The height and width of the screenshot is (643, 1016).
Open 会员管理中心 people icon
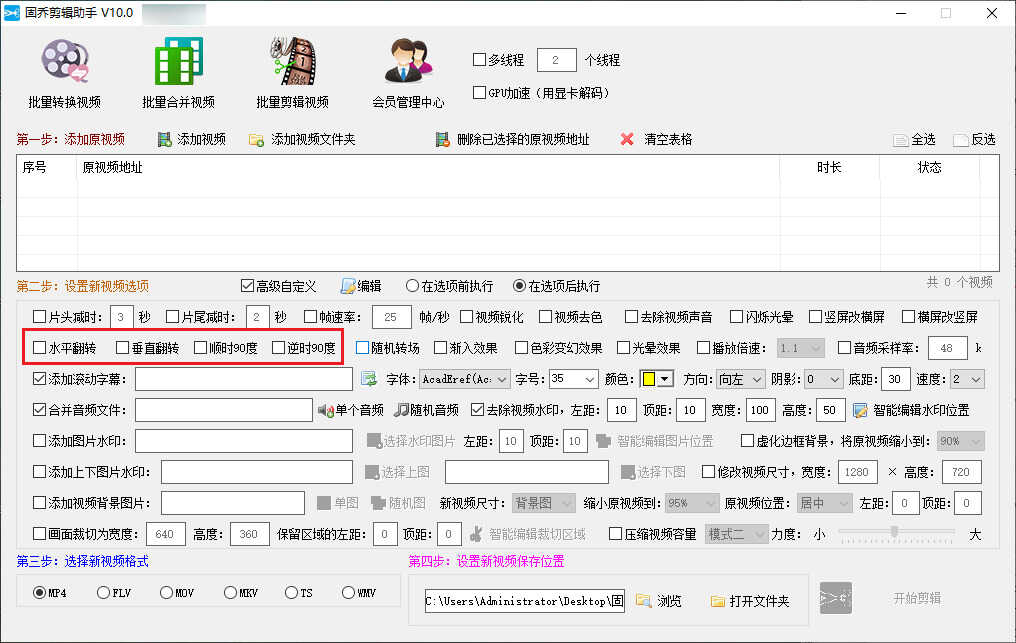[x=408, y=61]
